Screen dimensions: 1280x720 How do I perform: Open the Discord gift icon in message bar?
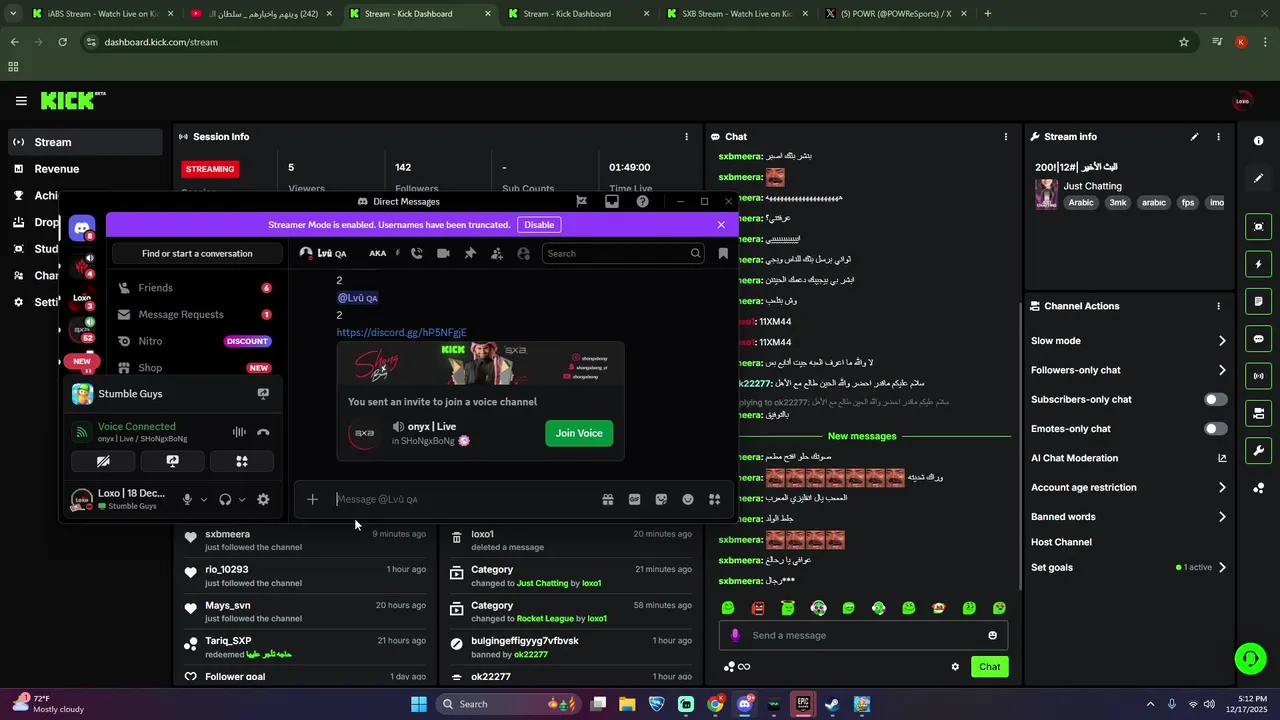point(607,499)
